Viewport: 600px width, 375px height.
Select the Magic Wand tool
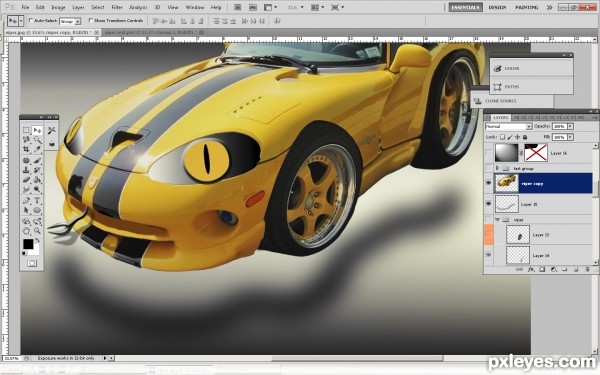pyautogui.click(x=37, y=140)
